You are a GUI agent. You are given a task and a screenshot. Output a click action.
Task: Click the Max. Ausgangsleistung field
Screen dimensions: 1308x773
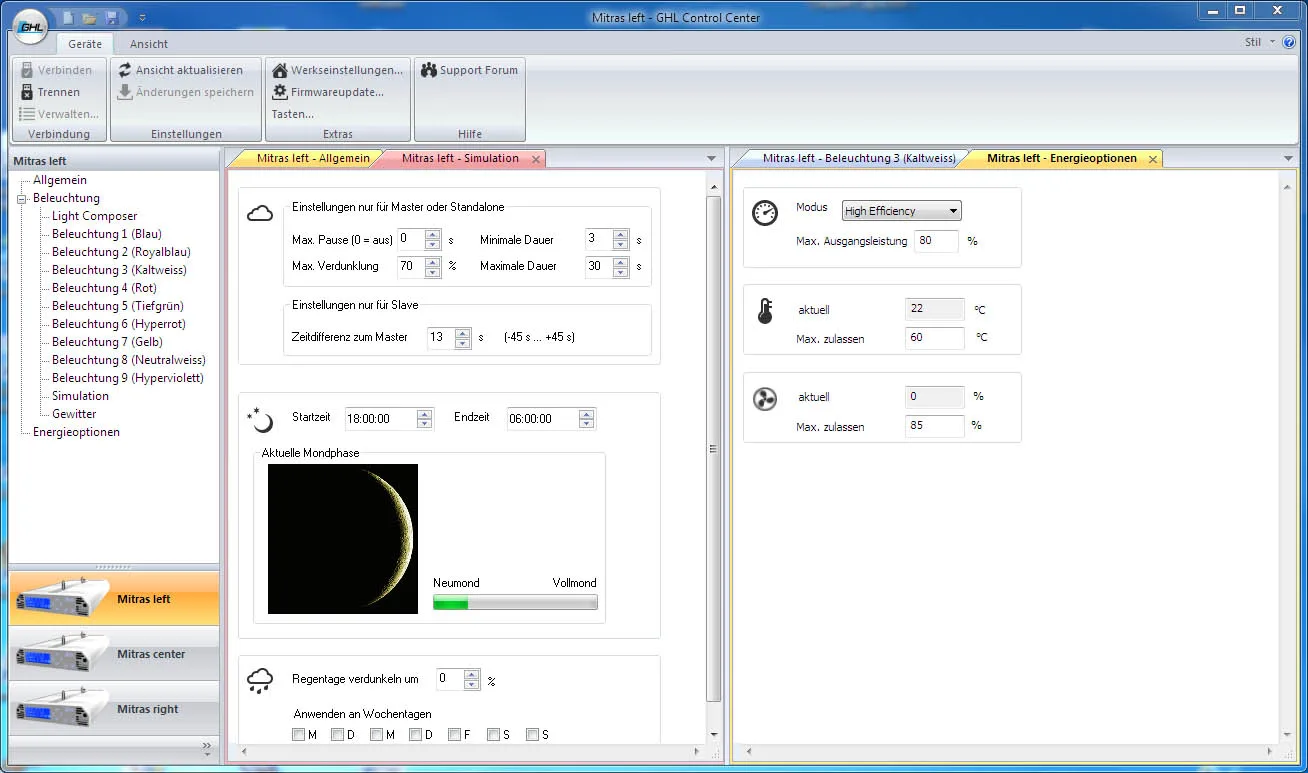[936, 241]
